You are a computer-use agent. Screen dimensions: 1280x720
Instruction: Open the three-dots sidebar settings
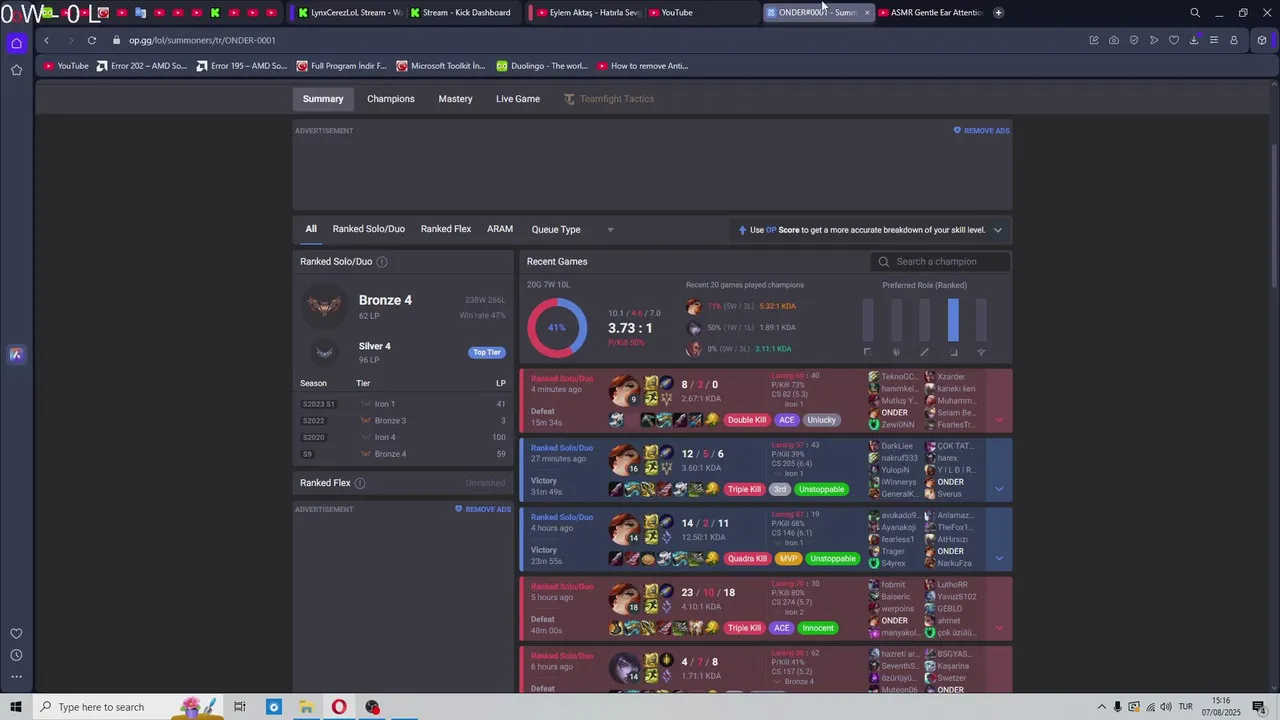[x=16, y=677]
